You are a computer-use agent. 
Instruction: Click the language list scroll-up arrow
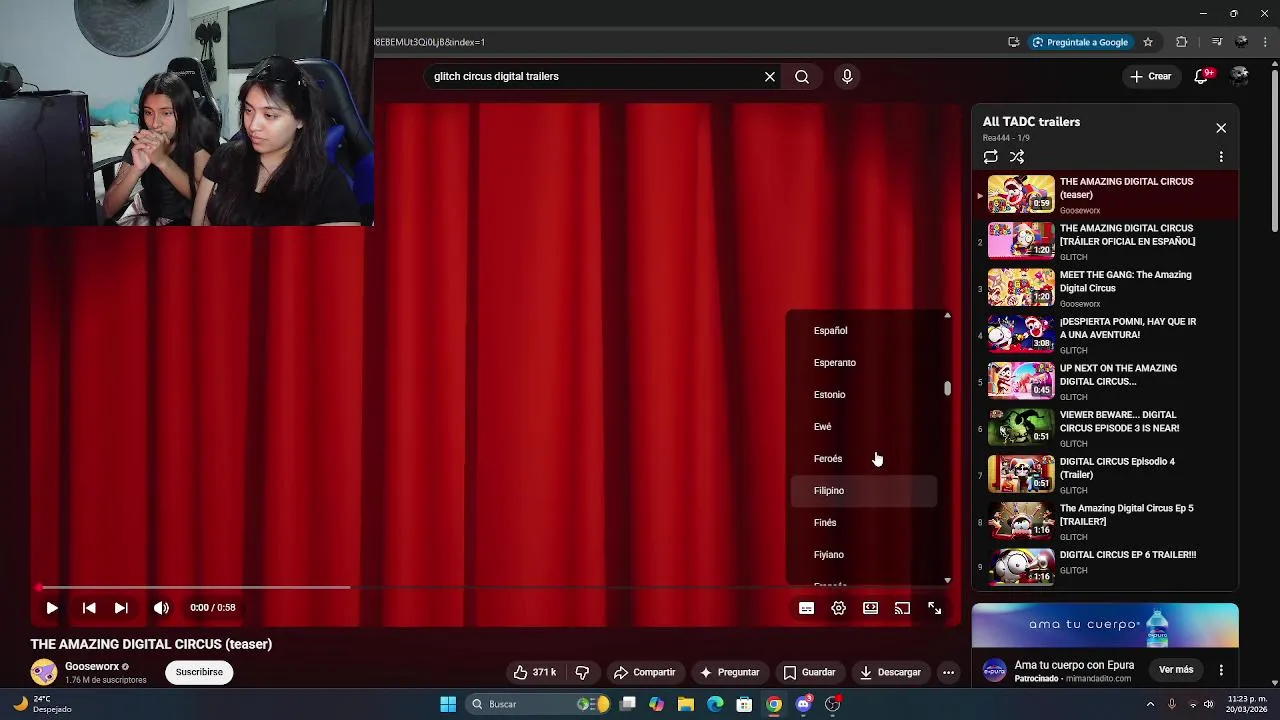[947, 315]
